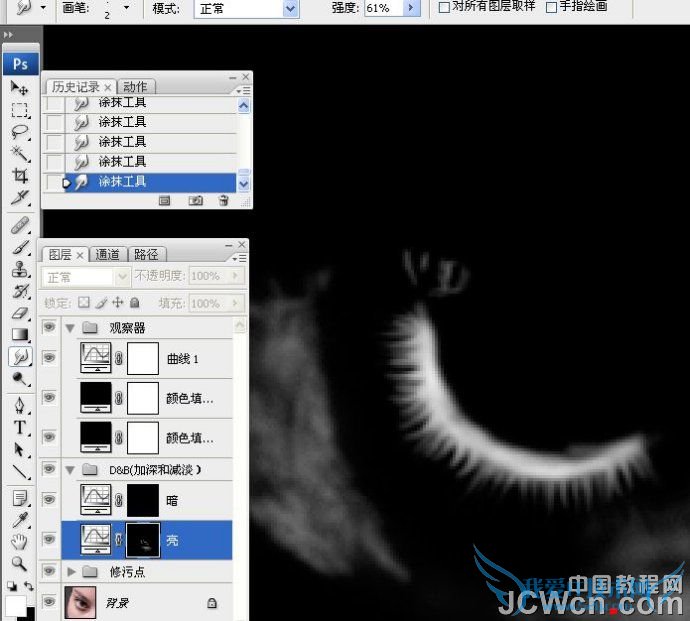This screenshot has width=690, height=621.
Task: Open the brush preset picker arrow
Action: click(x=126, y=7)
